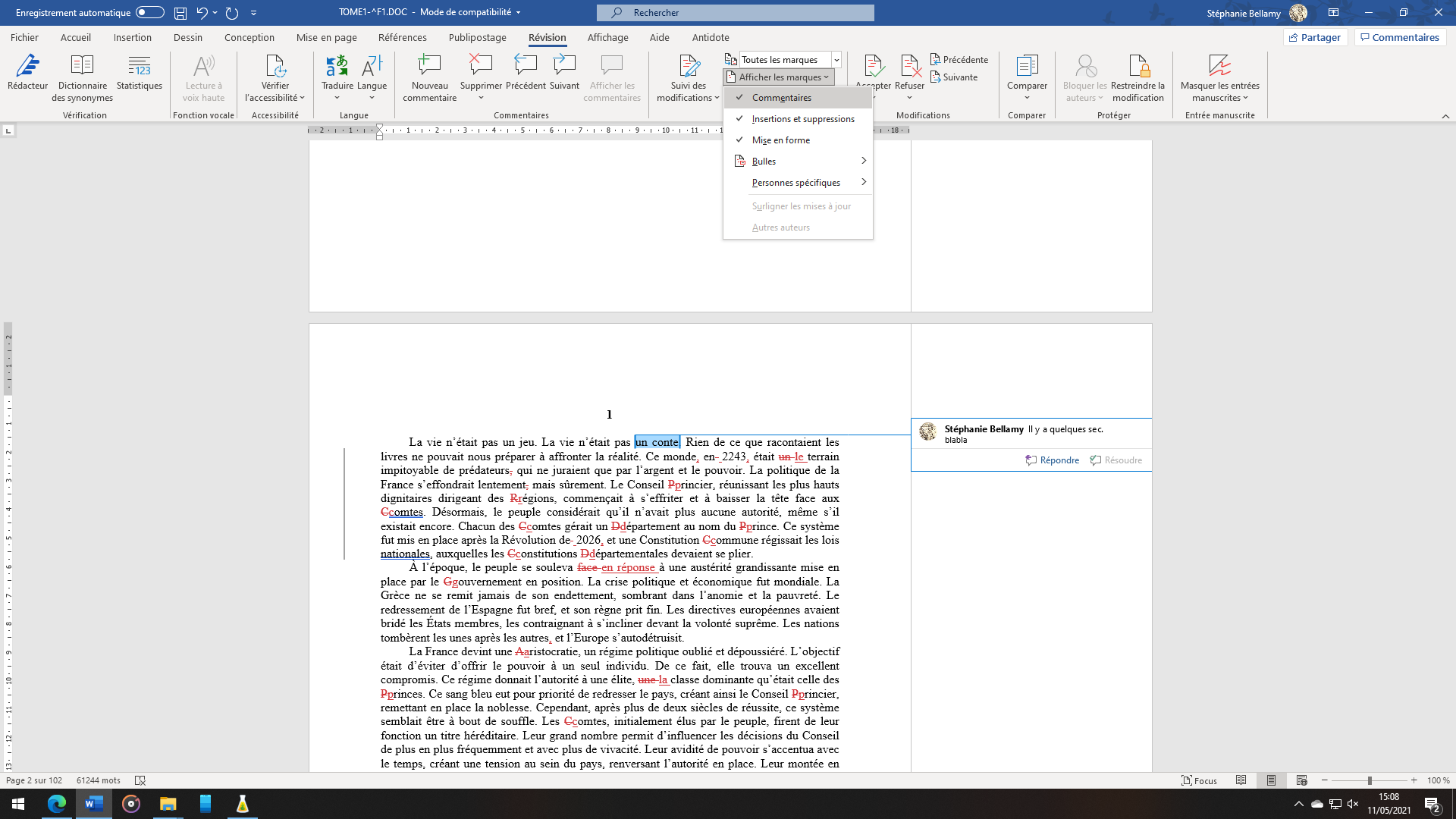Image resolution: width=1456 pixels, height=819 pixels.
Task: Uncheck Mise en forme option
Action: coord(780,140)
